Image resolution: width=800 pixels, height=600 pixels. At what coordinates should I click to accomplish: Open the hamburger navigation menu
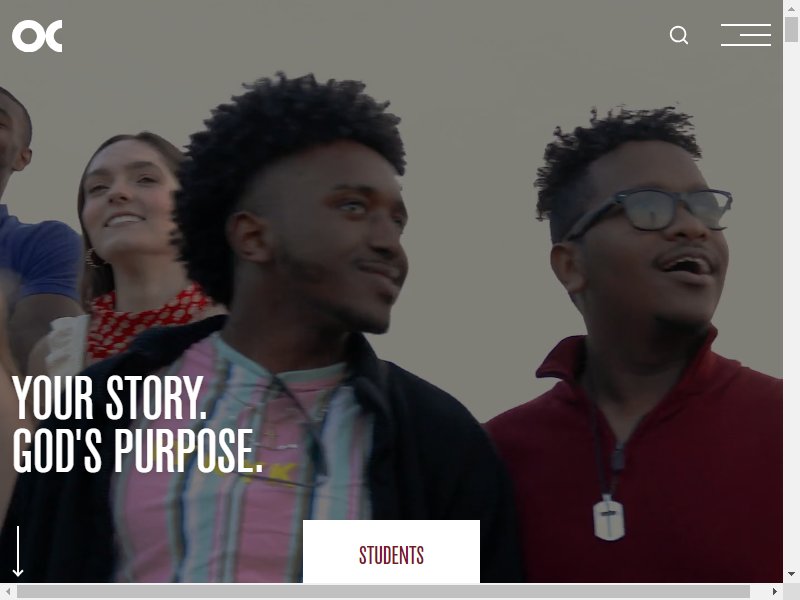point(745,35)
